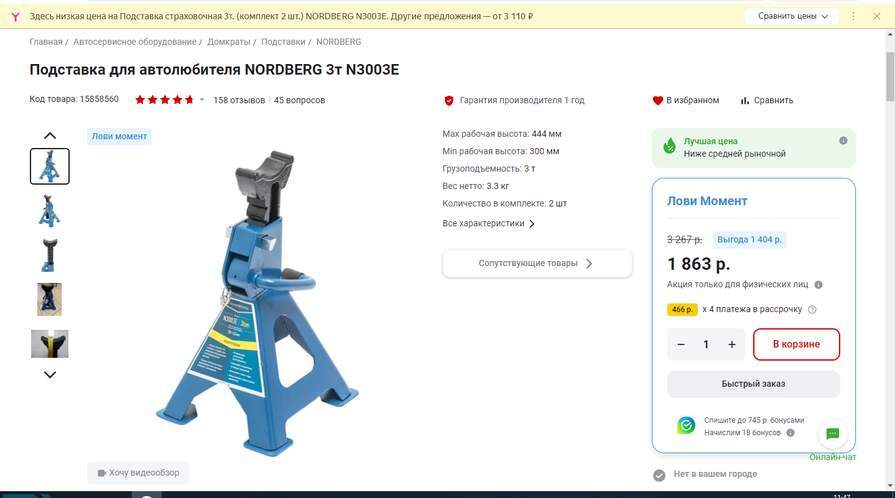Viewport: 895px width, 498px height.
Task: Click the В корзине button
Action: [796, 344]
